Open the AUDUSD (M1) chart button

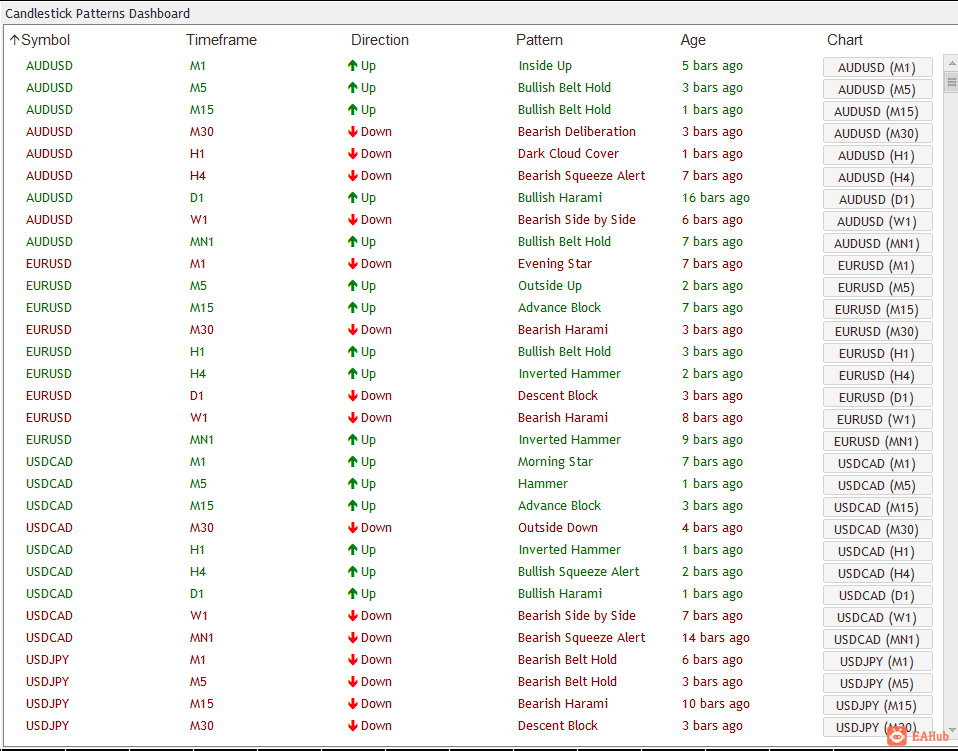877,67
